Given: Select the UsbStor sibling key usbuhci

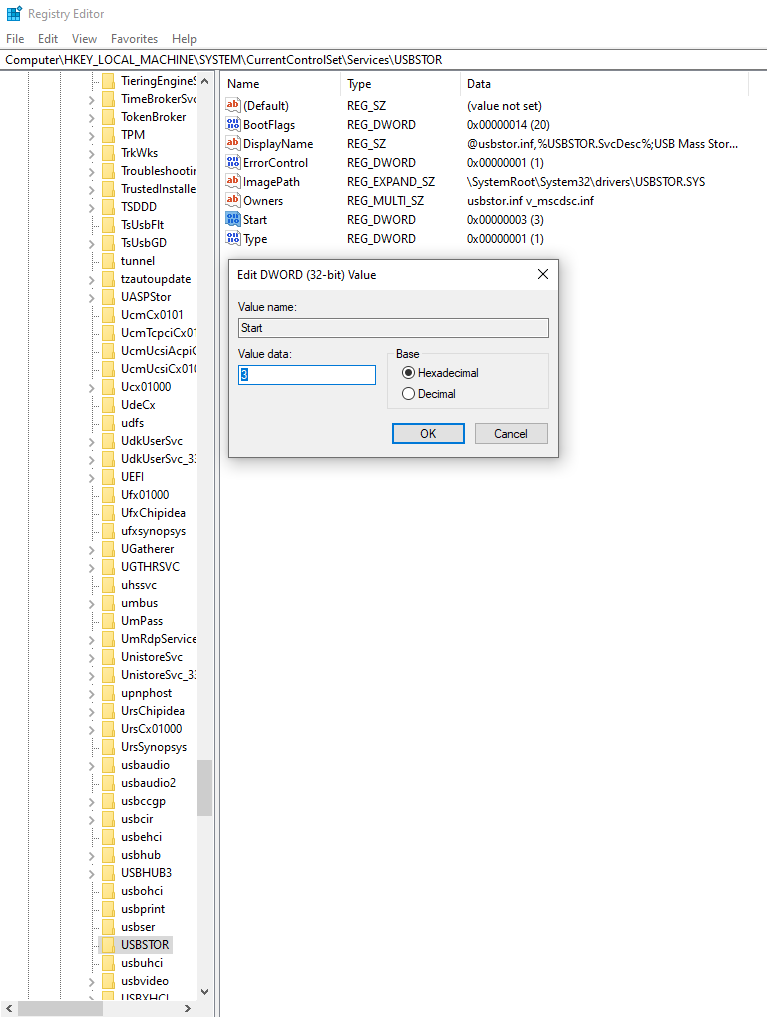Looking at the screenshot, I should 142,963.
